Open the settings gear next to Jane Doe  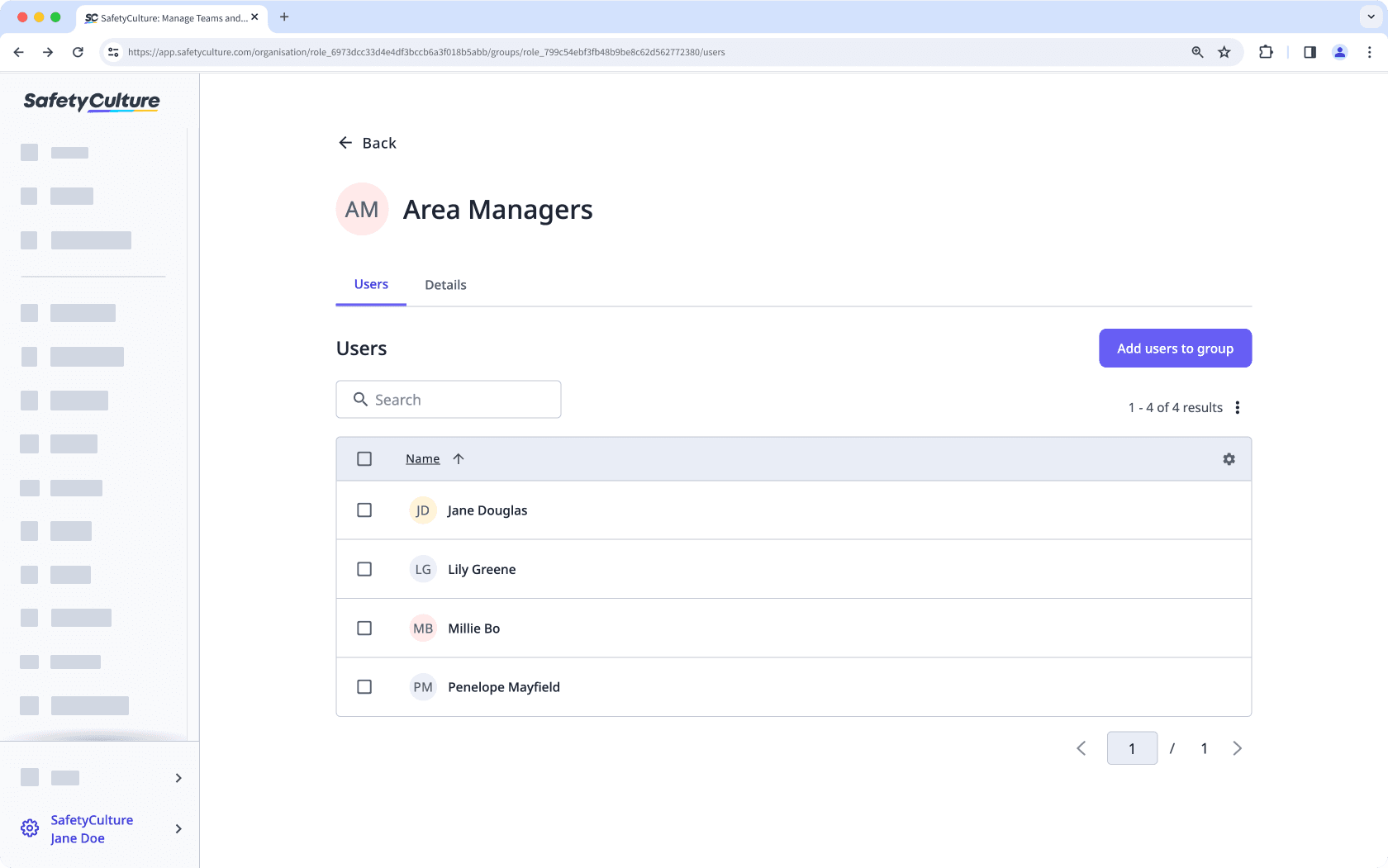(30, 828)
